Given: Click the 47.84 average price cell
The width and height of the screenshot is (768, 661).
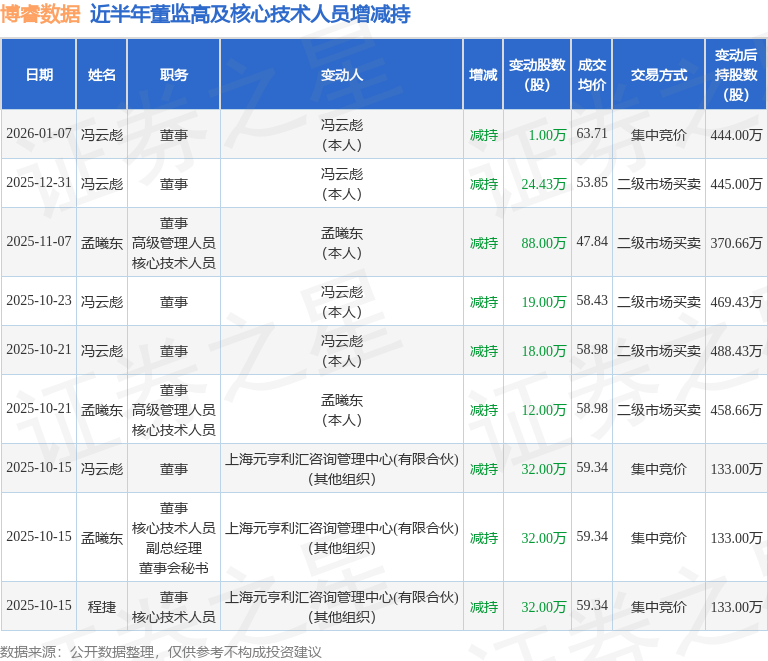Looking at the screenshot, I should click(592, 242).
